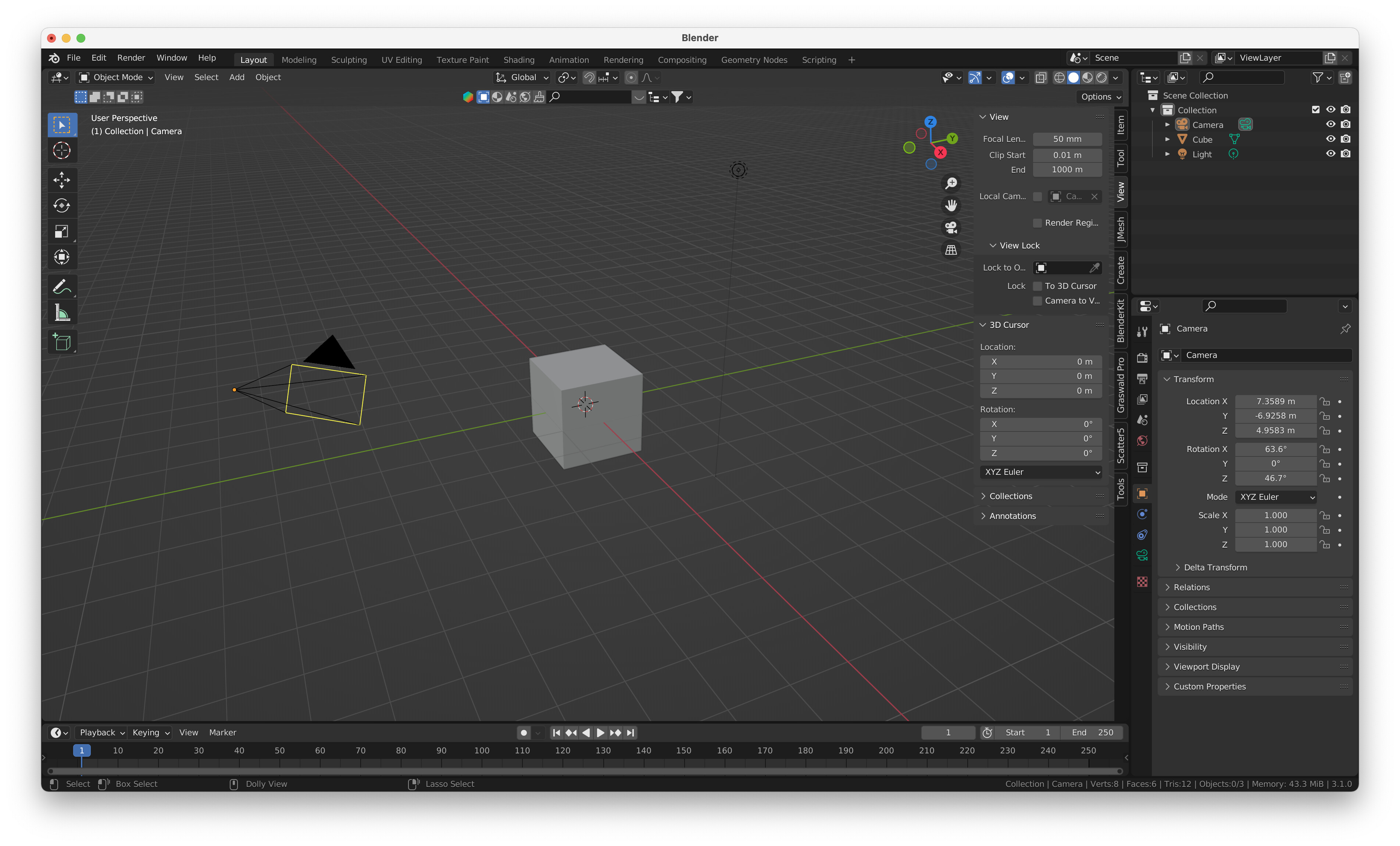Hide Camera in viewport eye icon

1331,124
